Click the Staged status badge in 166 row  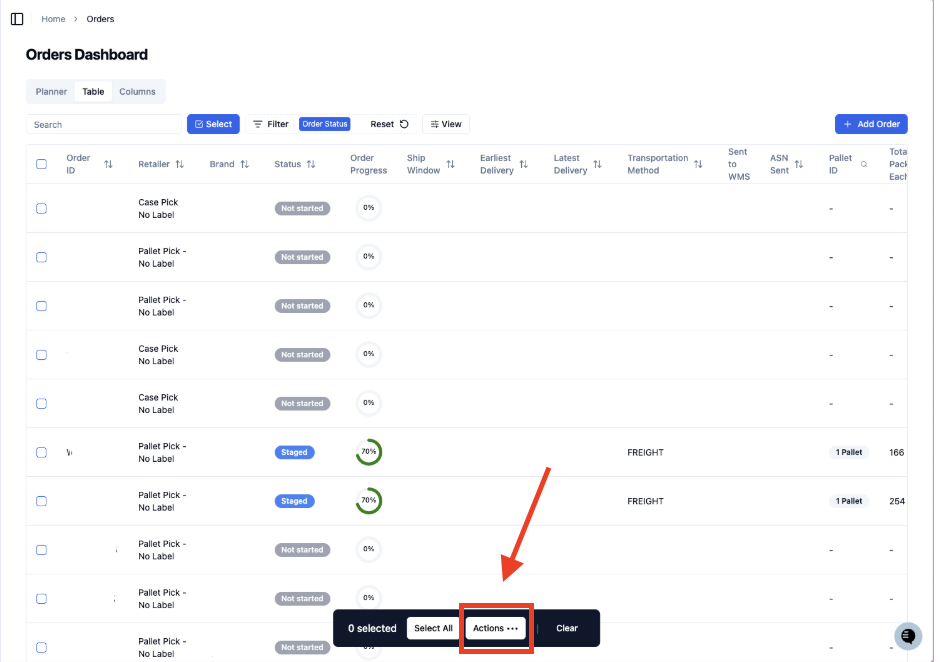[294, 453]
